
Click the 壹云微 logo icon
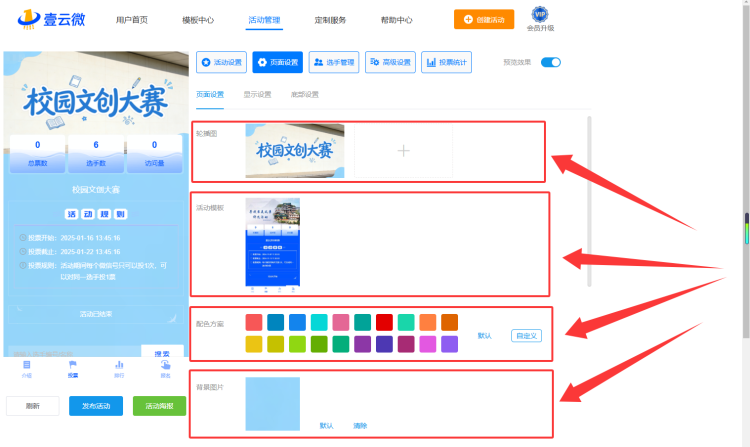pos(29,19)
